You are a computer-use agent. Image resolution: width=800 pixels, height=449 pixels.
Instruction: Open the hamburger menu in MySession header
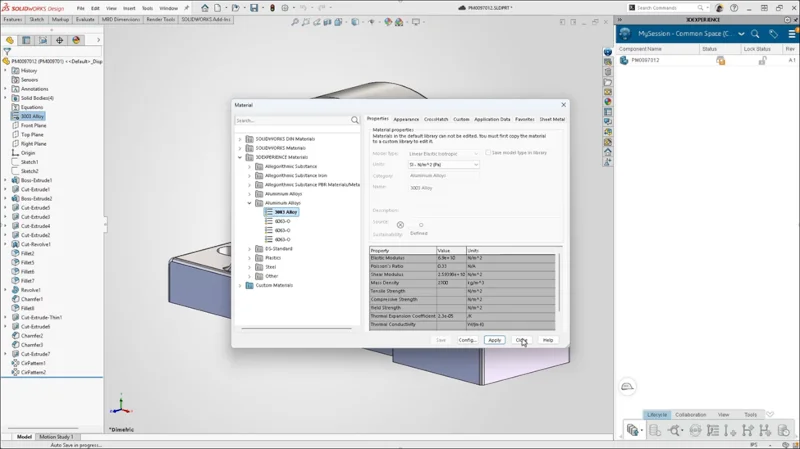click(792, 34)
